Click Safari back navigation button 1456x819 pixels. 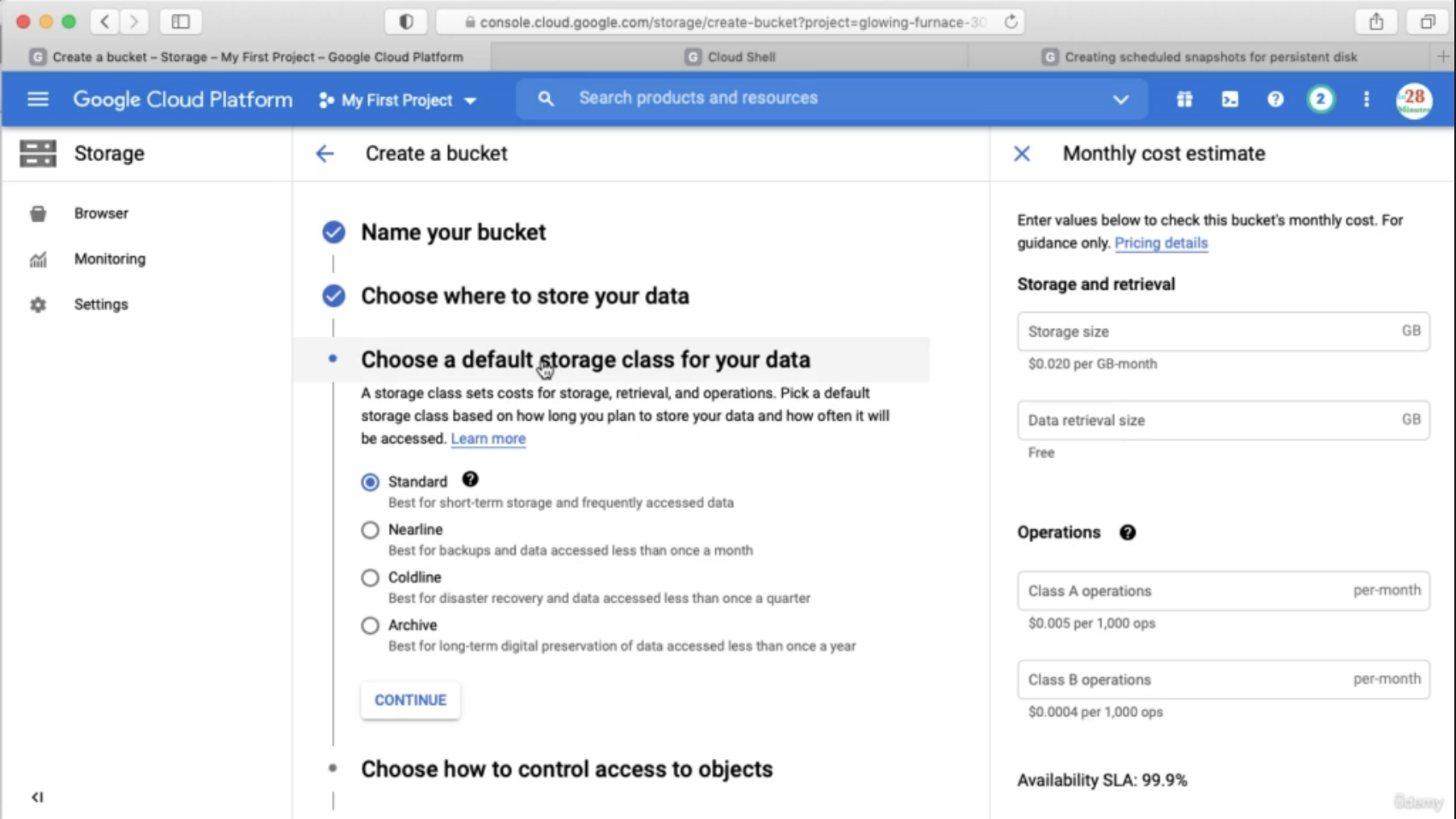pos(104,21)
